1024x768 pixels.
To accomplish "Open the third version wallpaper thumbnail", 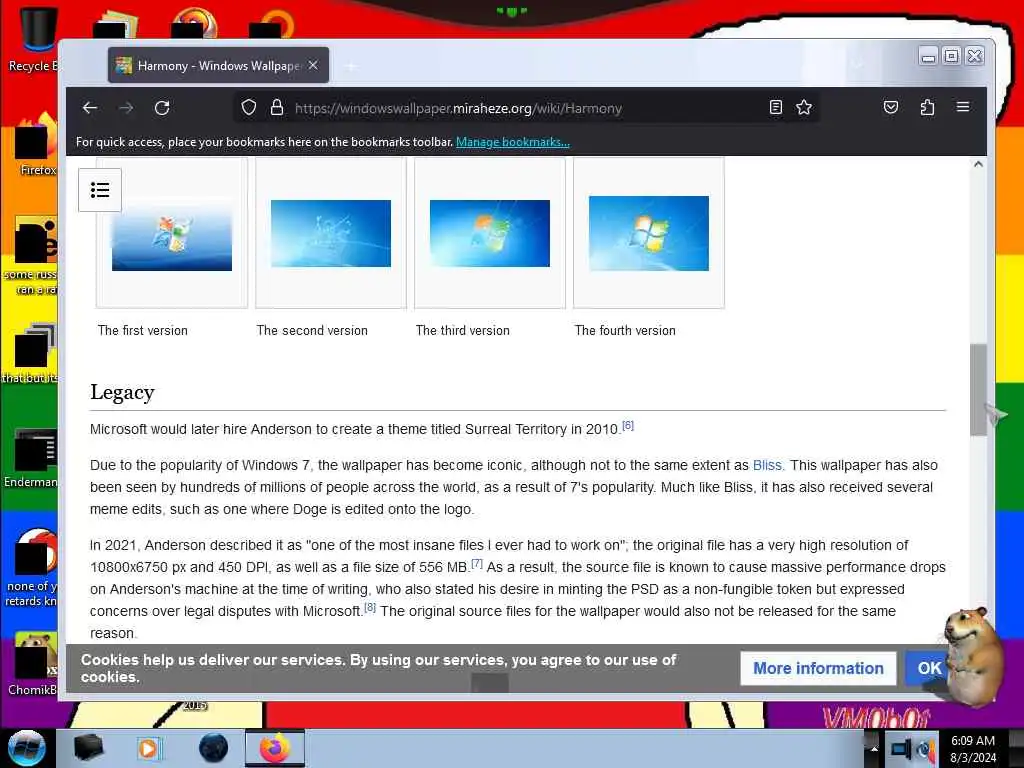I will tap(490, 233).
